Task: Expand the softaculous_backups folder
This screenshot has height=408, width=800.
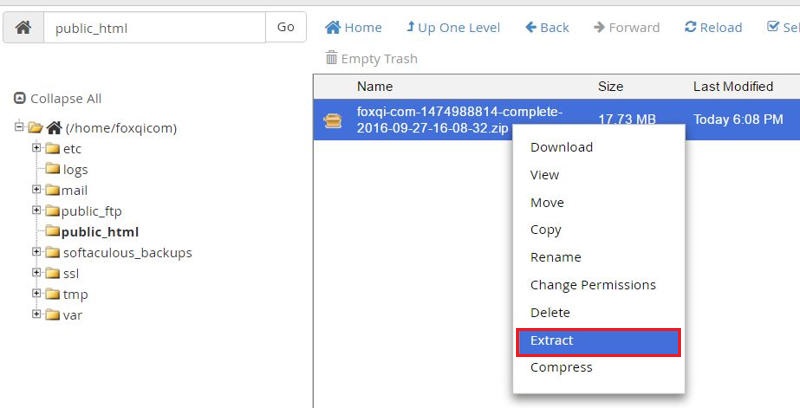Action: (x=36, y=251)
